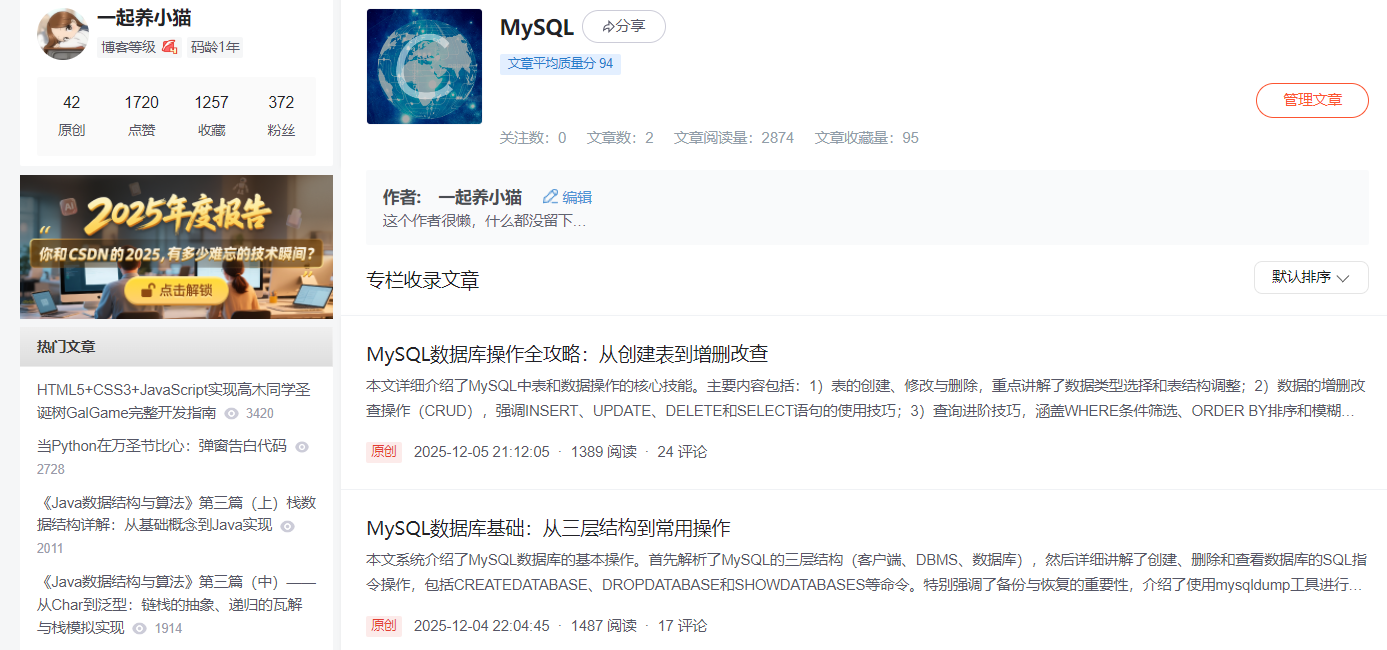
Task: Open article MySQL数据库基础：从三层结构到常用操作
Action: 548,528
